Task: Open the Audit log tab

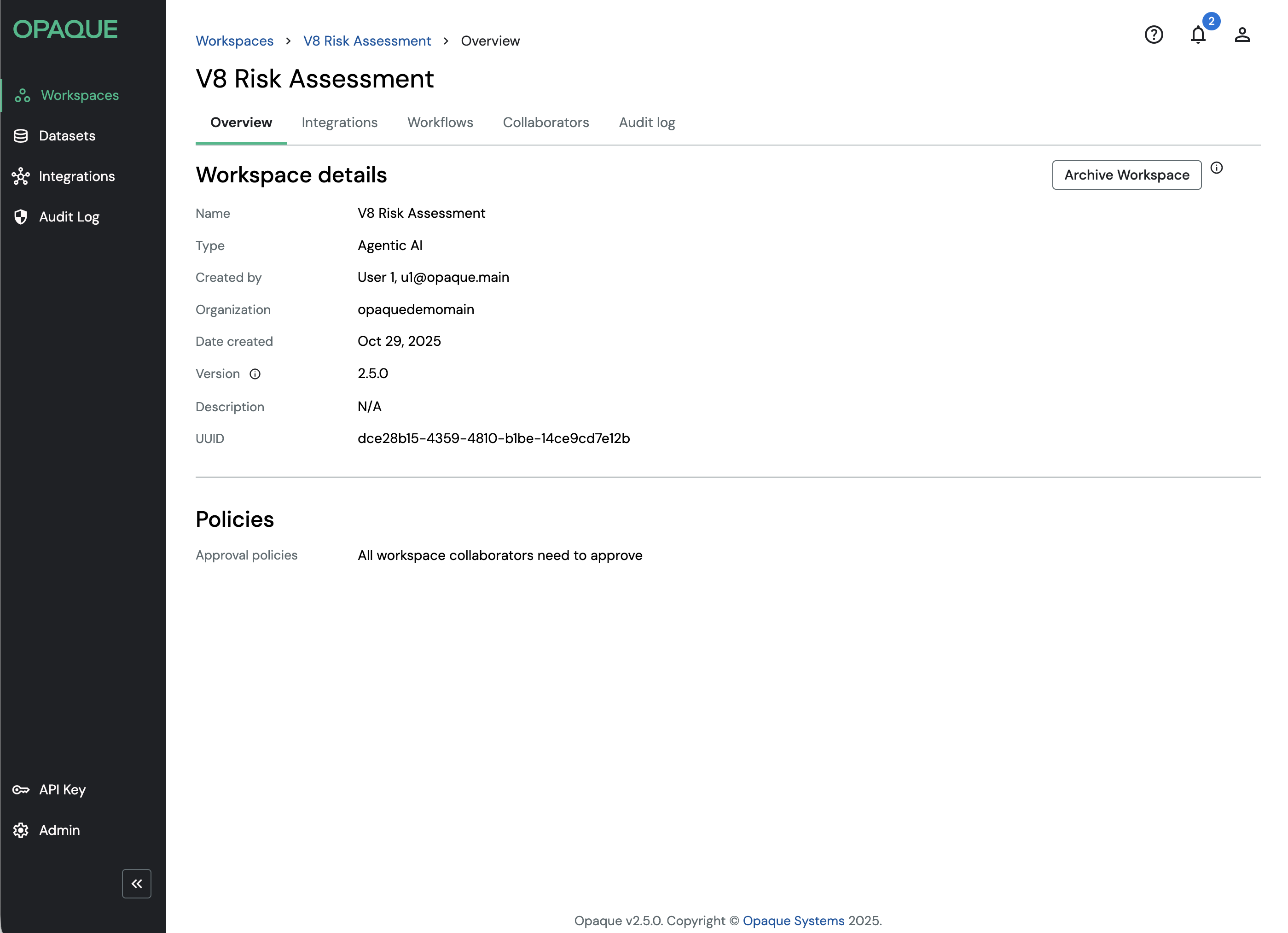Action: pos(646,123)
